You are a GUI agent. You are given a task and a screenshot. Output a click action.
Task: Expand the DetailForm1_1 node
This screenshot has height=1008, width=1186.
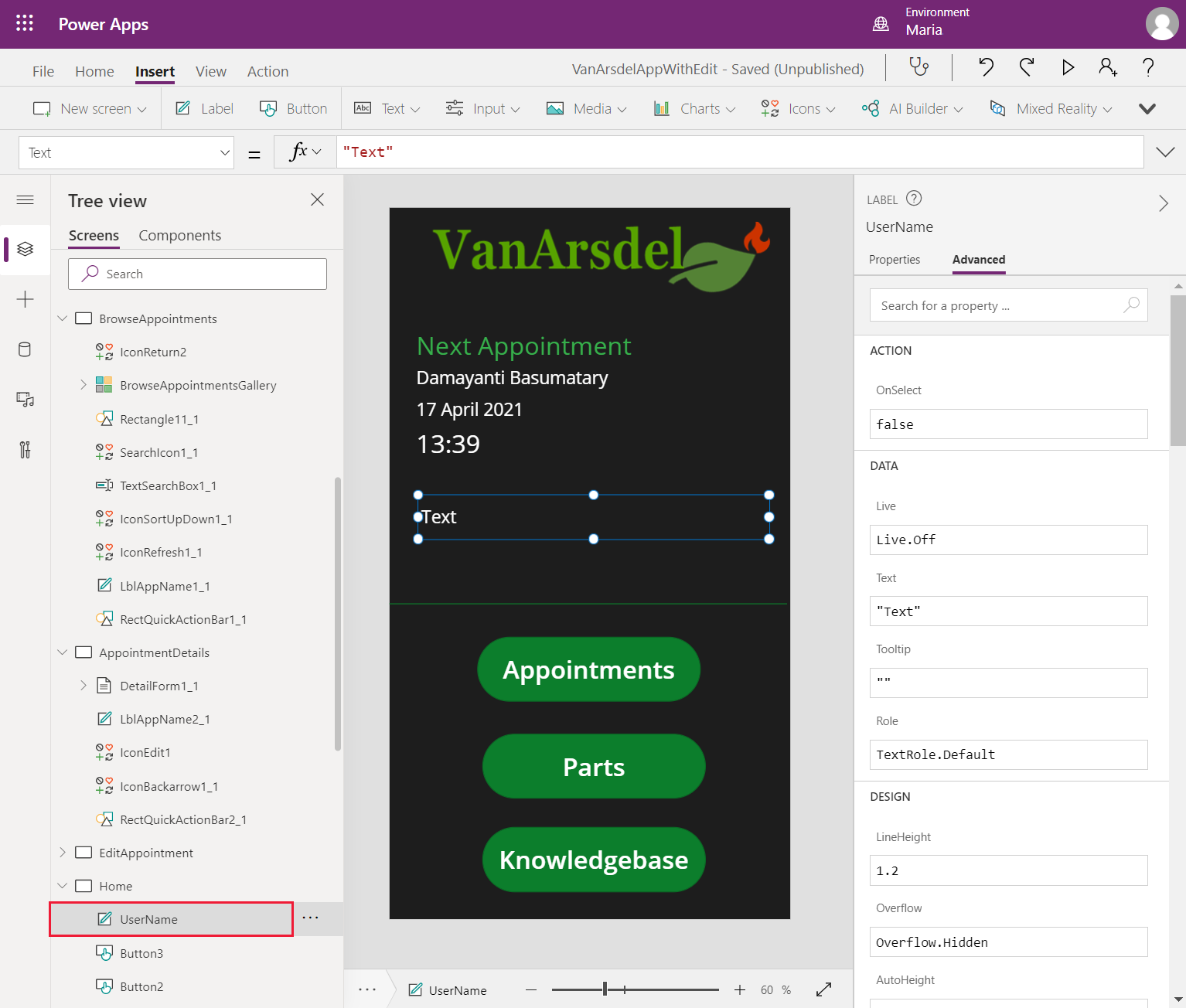tap(83, 686)
